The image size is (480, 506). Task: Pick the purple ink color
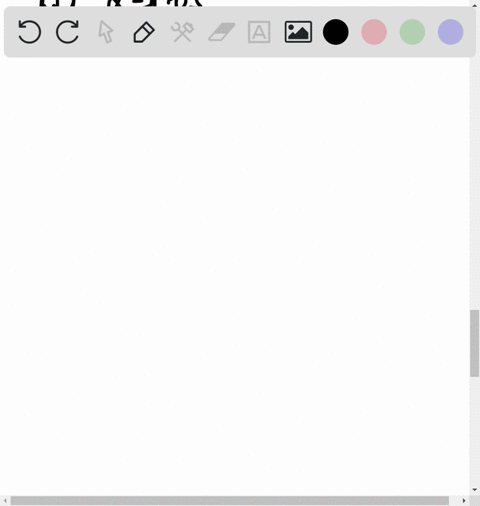click(451, 32)
